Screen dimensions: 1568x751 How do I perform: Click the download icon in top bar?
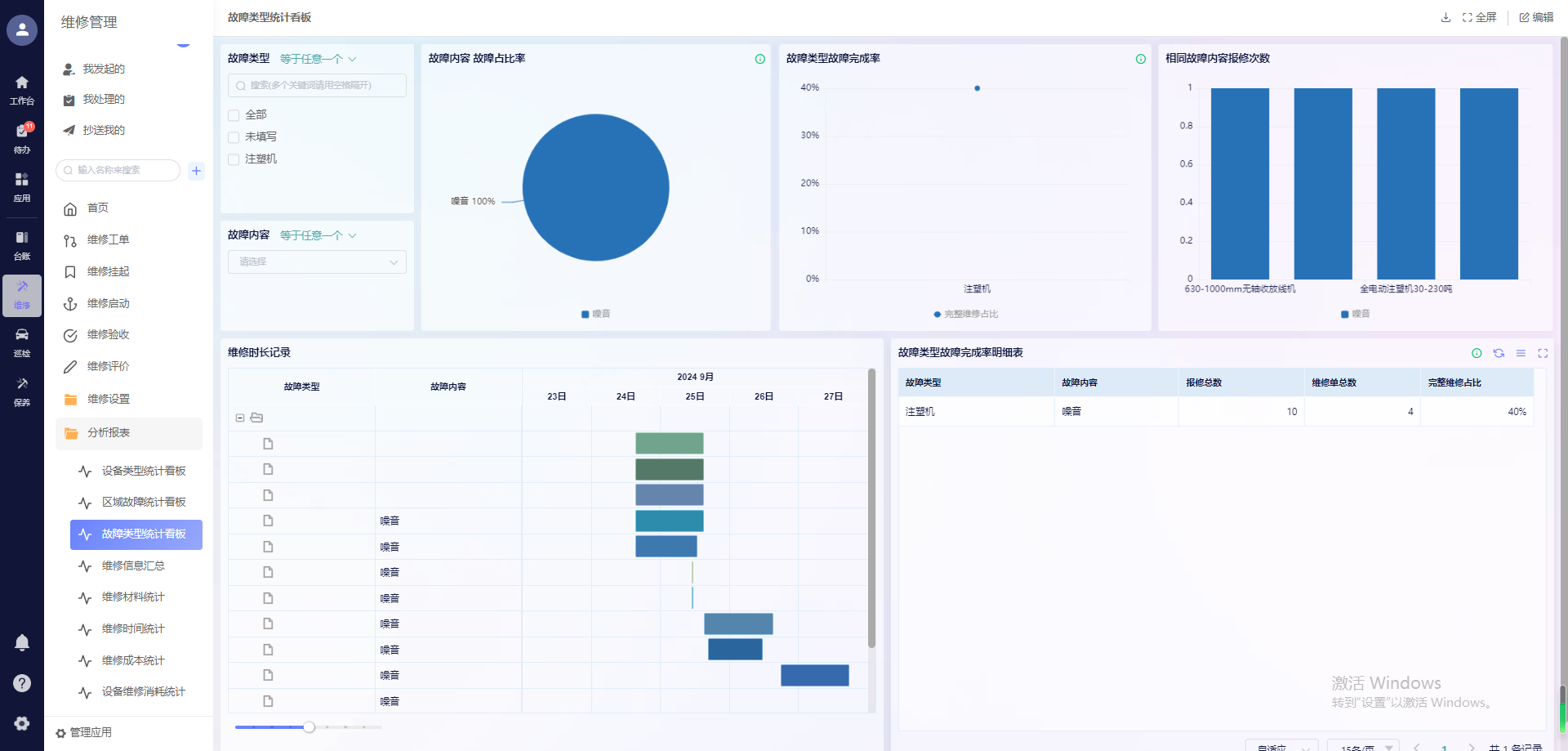[1445, 17]
